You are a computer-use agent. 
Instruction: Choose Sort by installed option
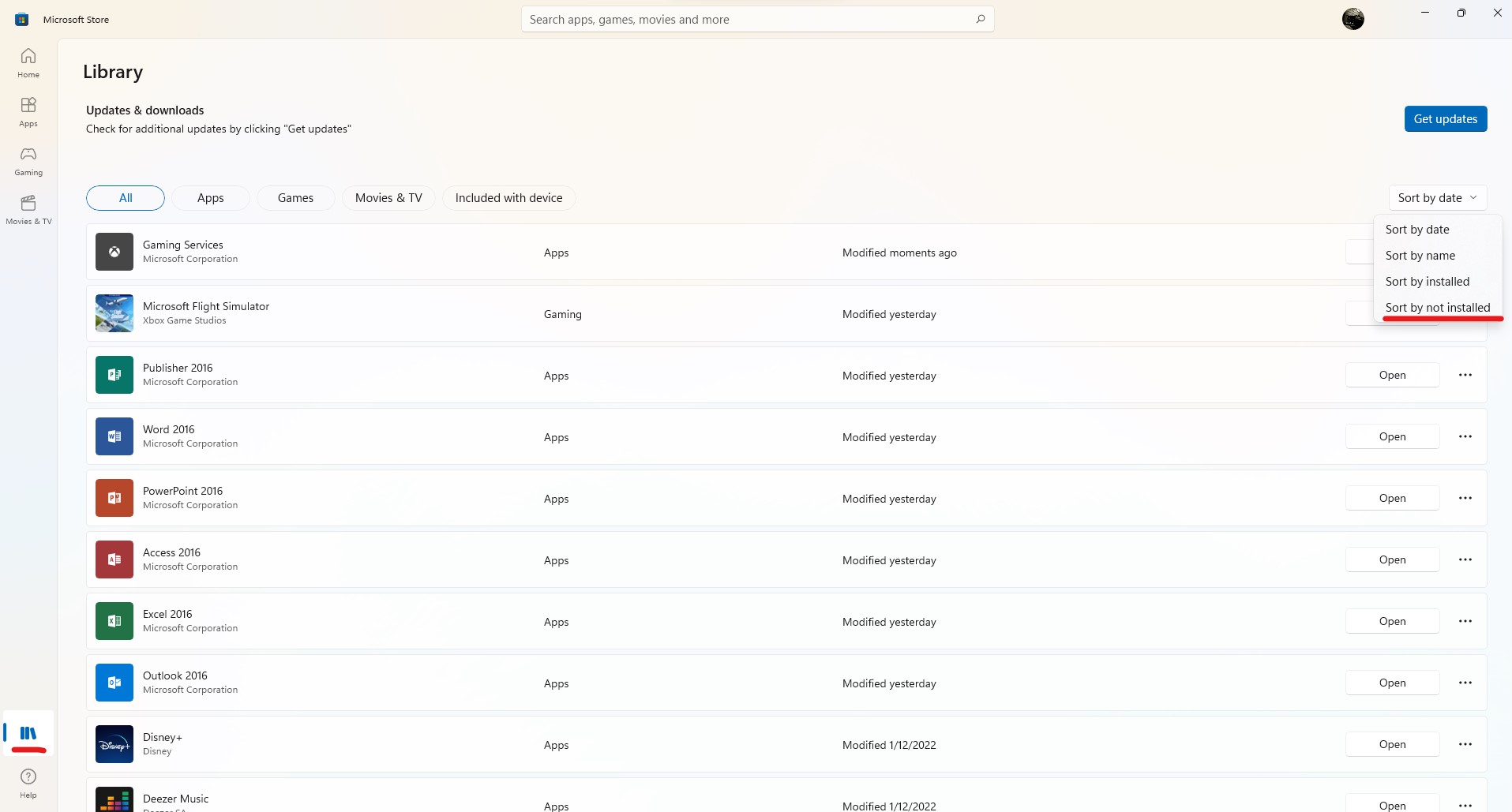[x=1438, y=282]
